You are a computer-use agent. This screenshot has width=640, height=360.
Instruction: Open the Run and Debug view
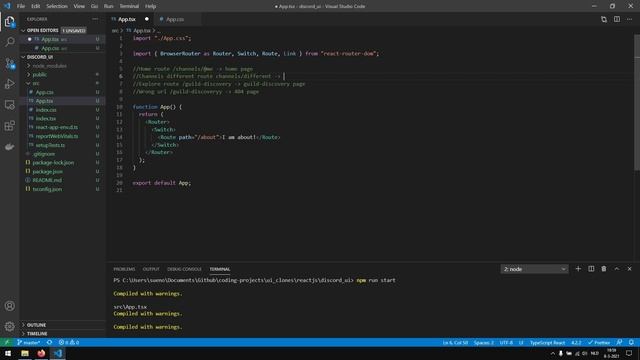(x=9, y=84)
